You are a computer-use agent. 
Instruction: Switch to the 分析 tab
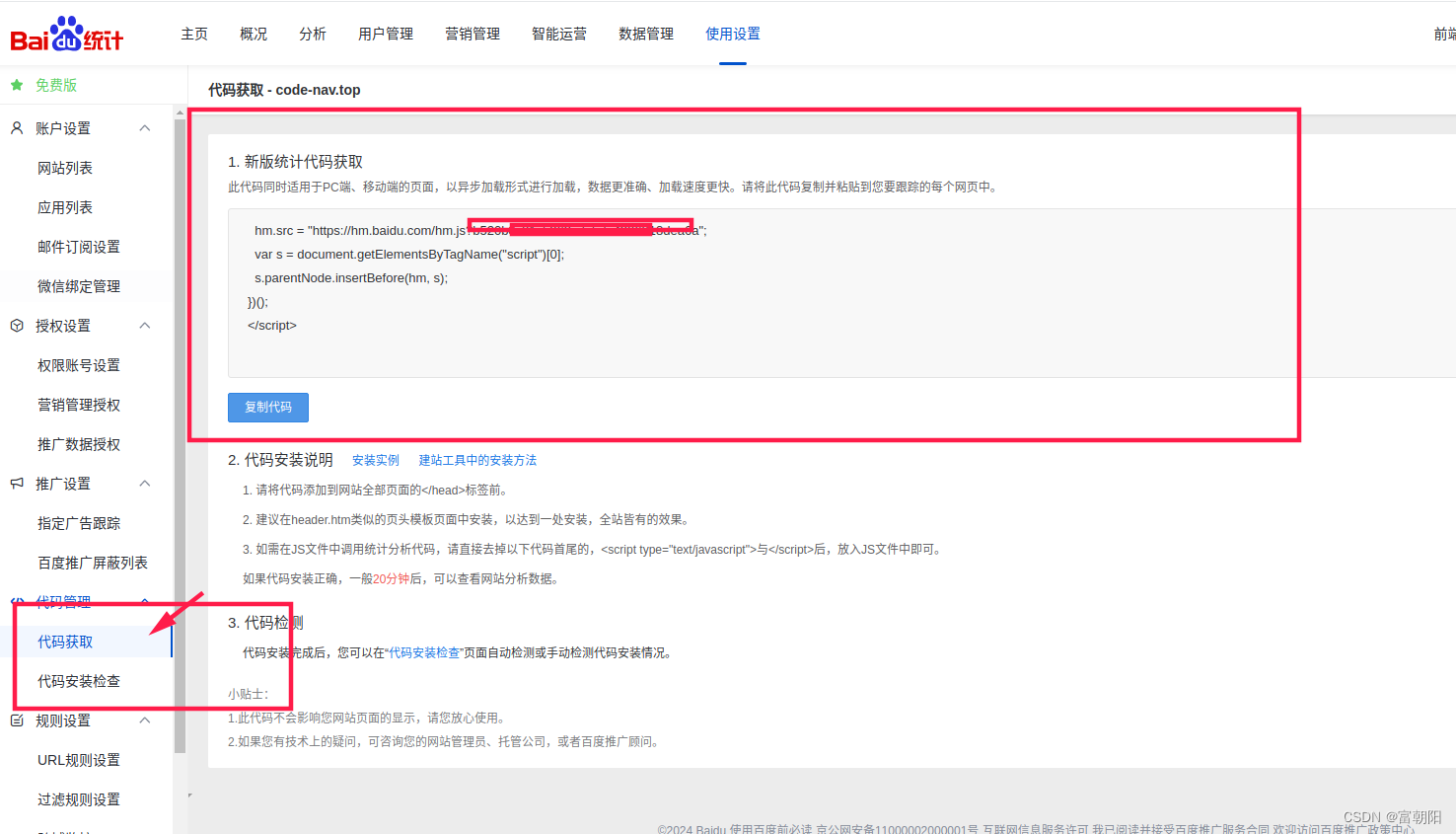pos(313,34)
